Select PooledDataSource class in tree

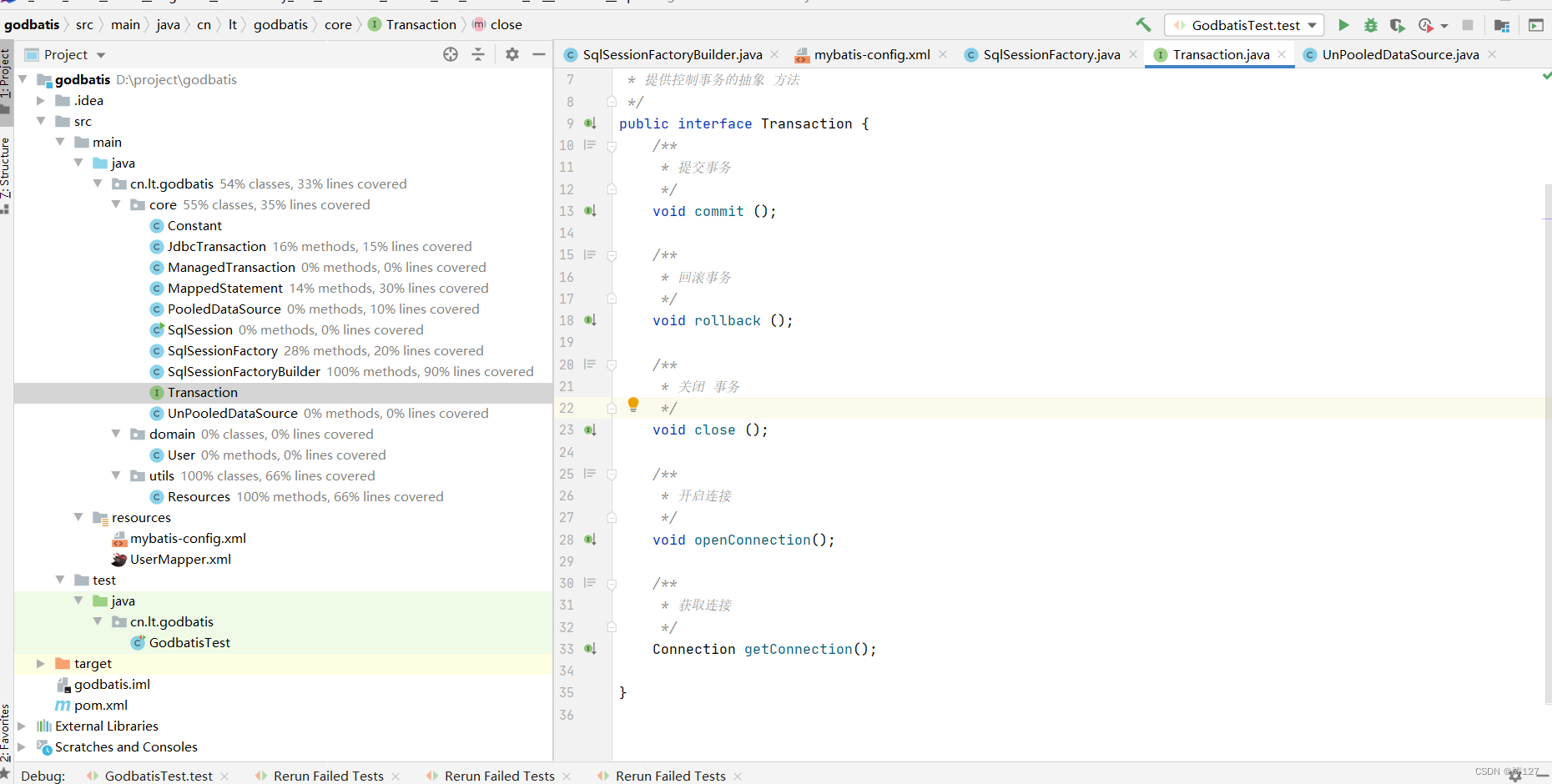click(x=224, y=309)
